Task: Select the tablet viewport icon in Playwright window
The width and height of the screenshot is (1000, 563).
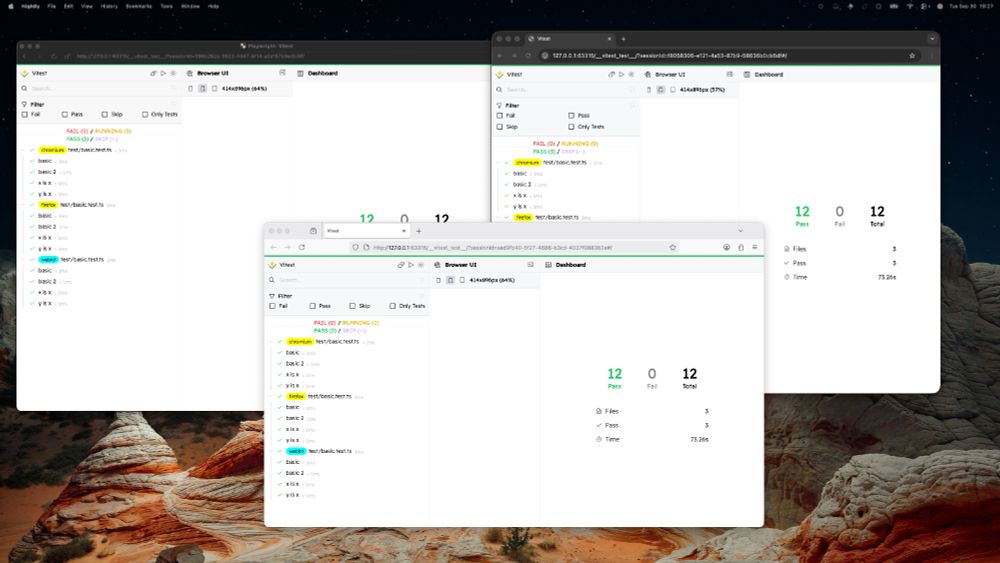Action: (215, 89)
